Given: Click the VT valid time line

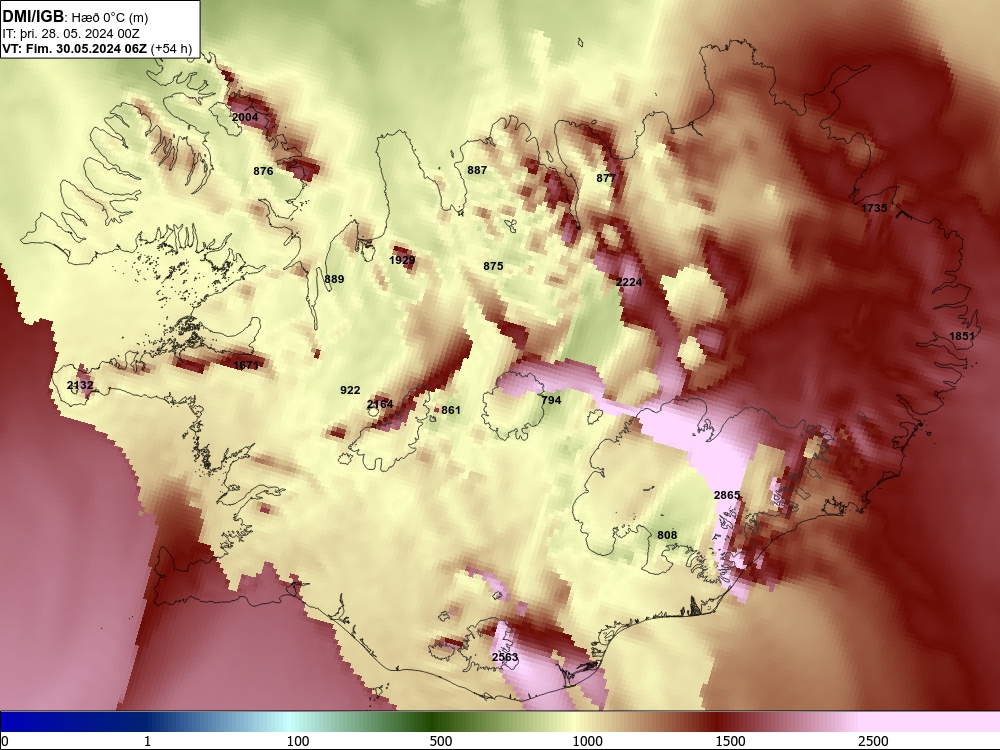Looking at the screenshot, I should (97, 49).
